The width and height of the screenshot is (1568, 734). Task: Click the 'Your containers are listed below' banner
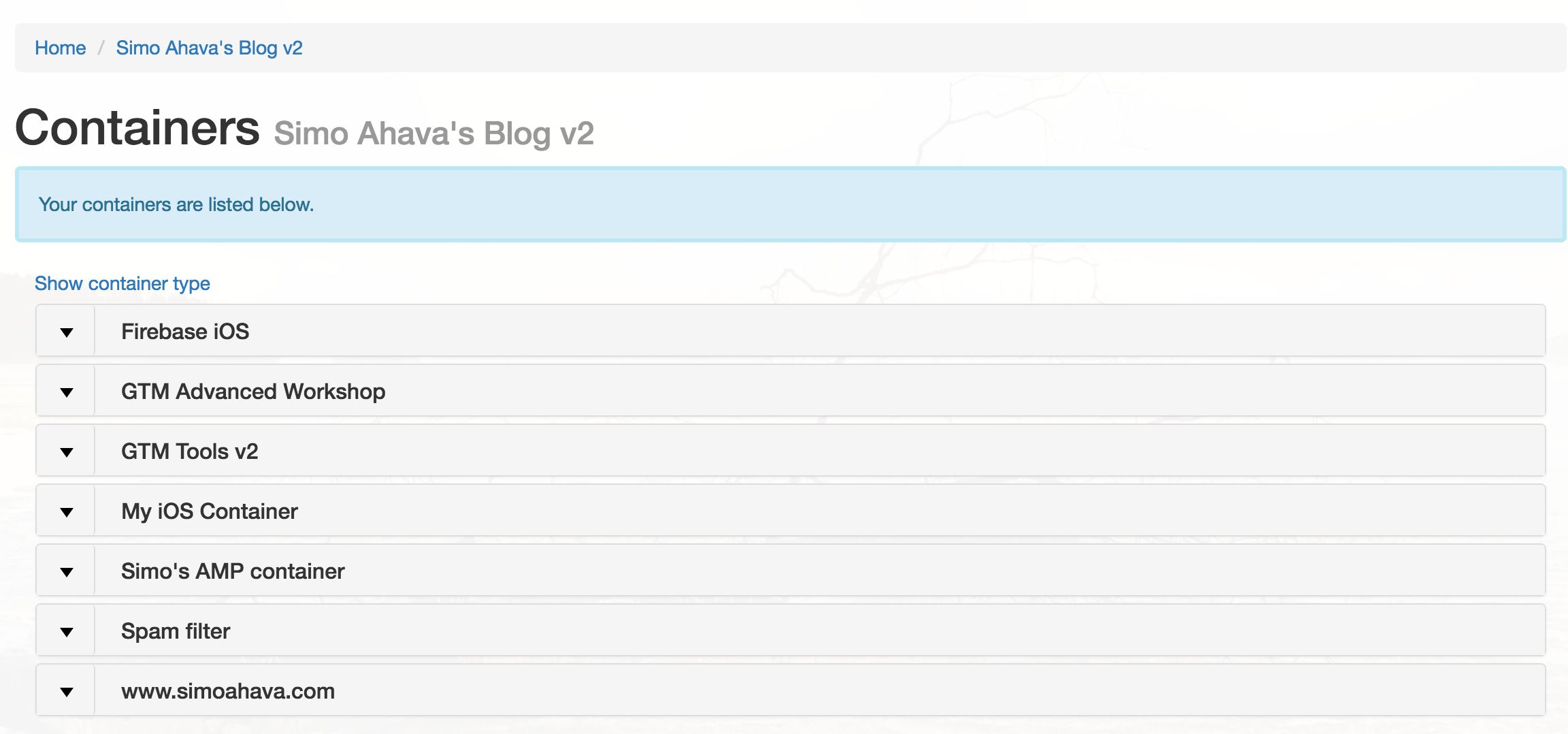coord(790,204)
